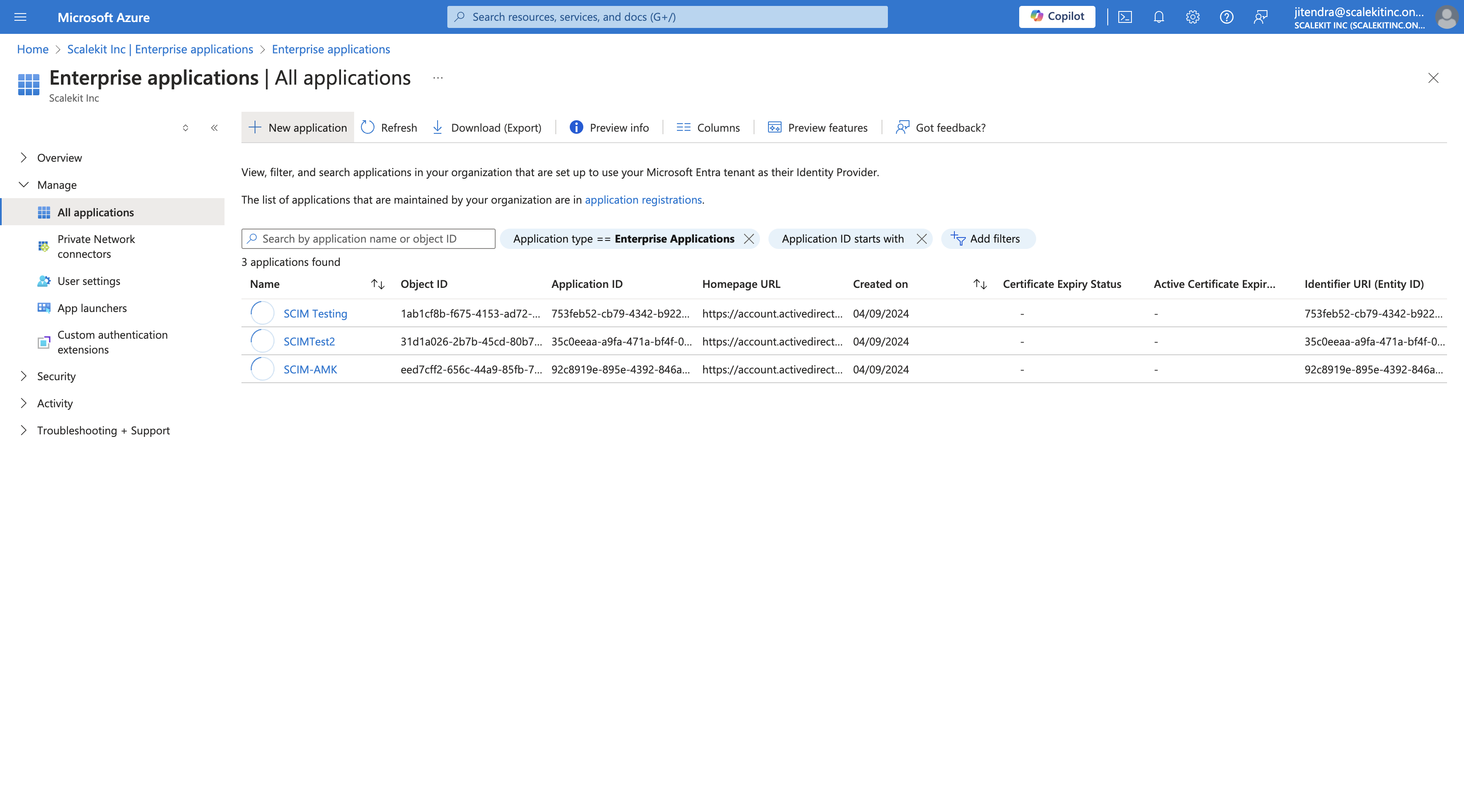Image resolution: width=1464 pixels, height=812 pixels.
Task: Select object ID 1ab1cf8b-f675-4153-ad72 cell
Action: 471,313
